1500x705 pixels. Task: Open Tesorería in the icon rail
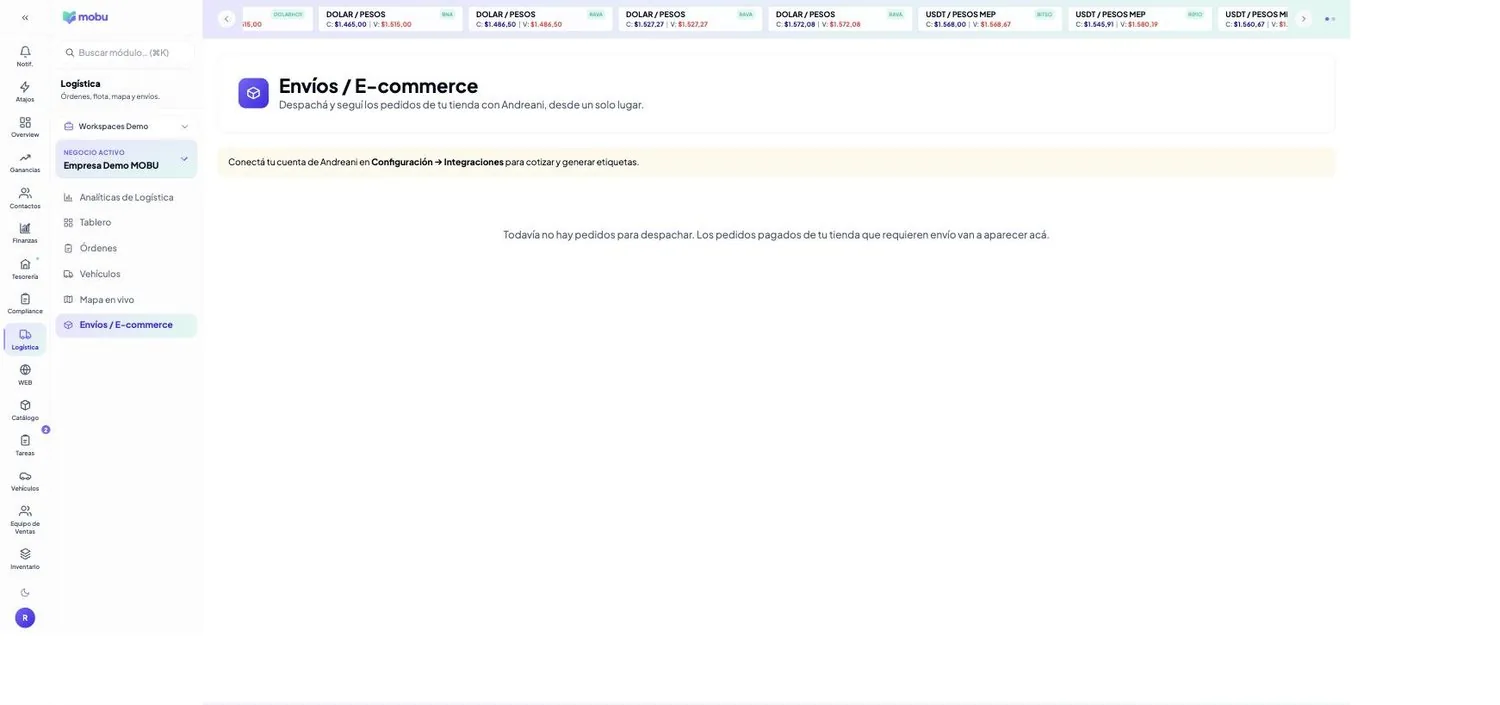pyautogui.click(x=25, y=269)
